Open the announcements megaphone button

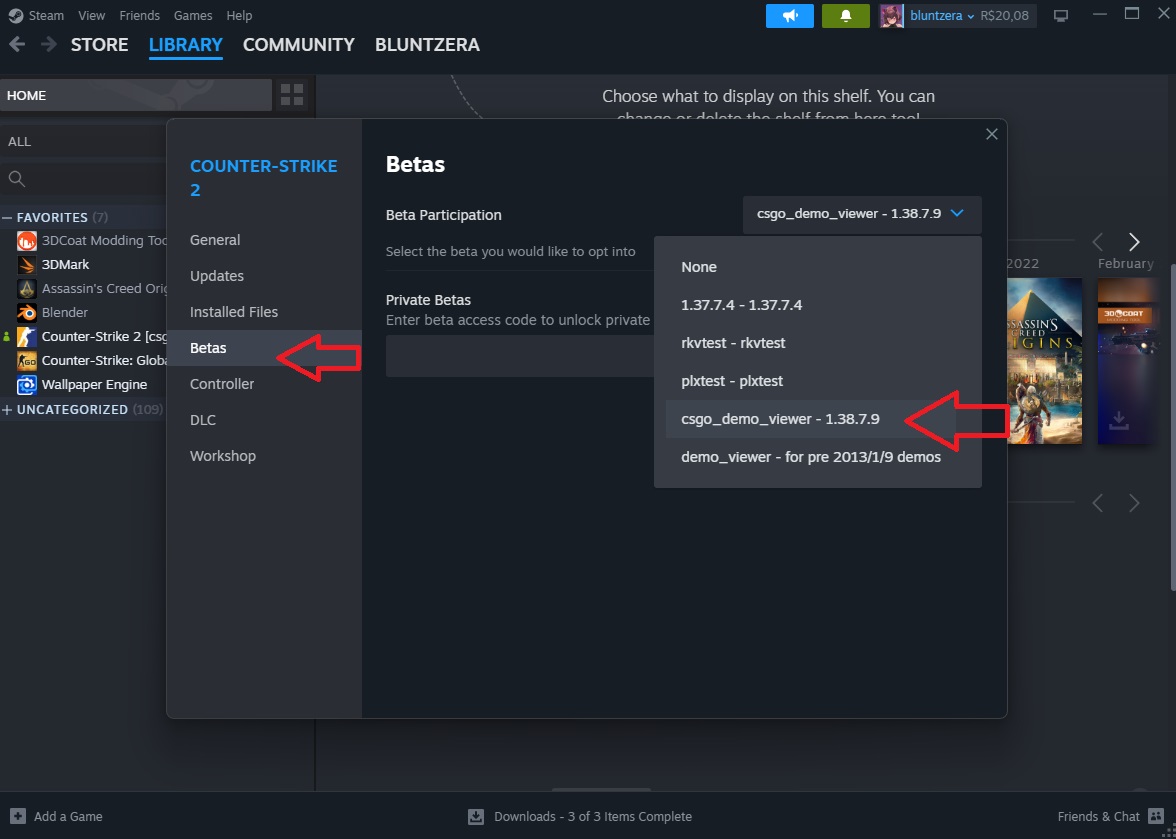(x=790, y=16)
